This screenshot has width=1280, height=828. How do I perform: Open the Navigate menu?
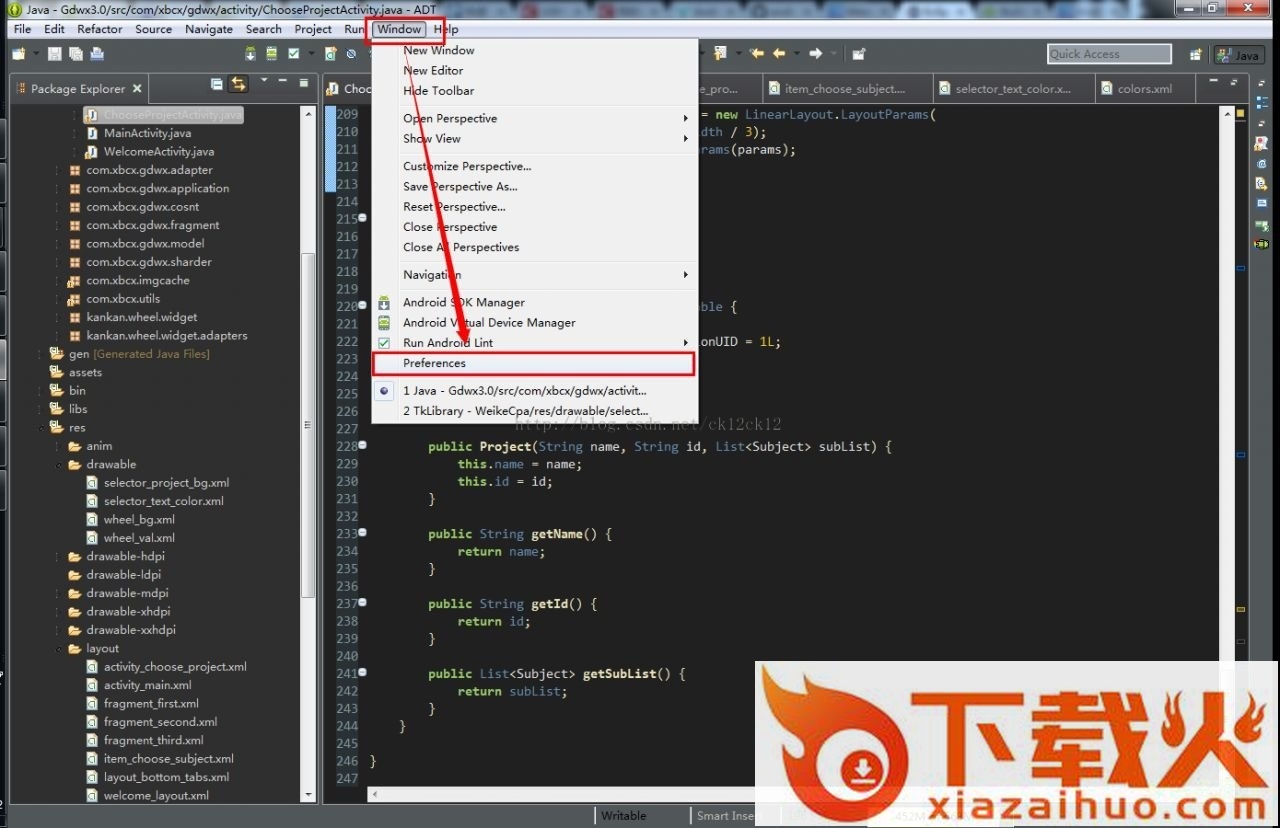209,29
